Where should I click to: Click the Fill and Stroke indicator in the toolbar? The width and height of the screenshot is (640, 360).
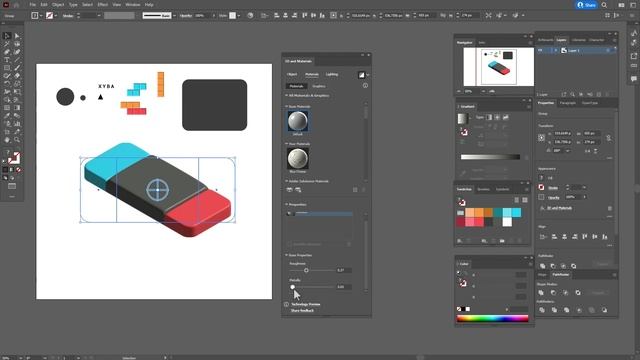pyautogui.click(x=13, y=158)
